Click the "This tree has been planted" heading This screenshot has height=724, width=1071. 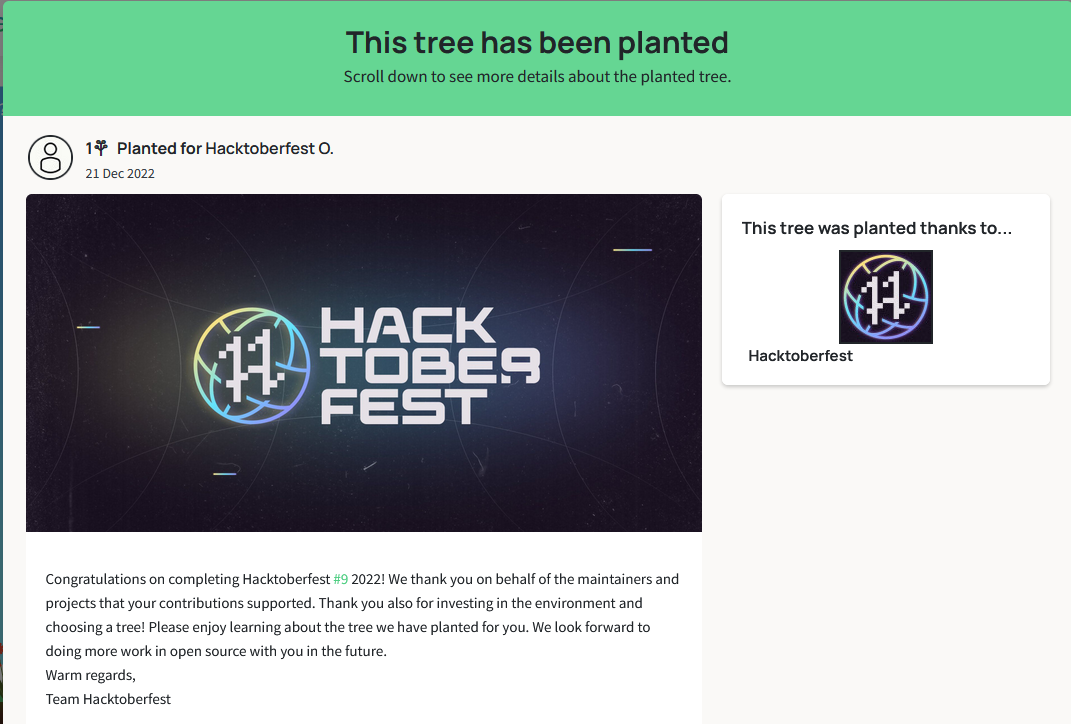(537, 43)
